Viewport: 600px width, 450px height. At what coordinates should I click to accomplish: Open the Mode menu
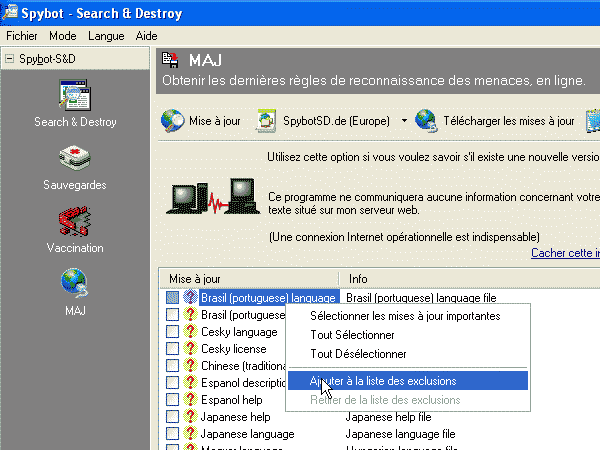tap(63, 36)
